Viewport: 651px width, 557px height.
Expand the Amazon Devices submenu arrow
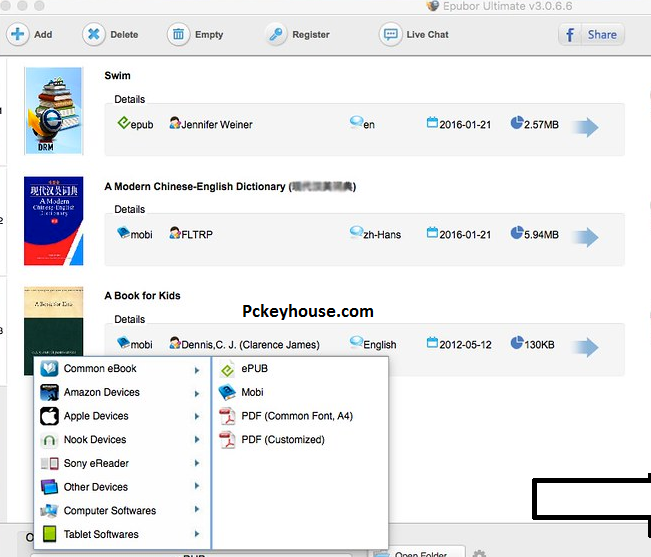tap(197, 393)
